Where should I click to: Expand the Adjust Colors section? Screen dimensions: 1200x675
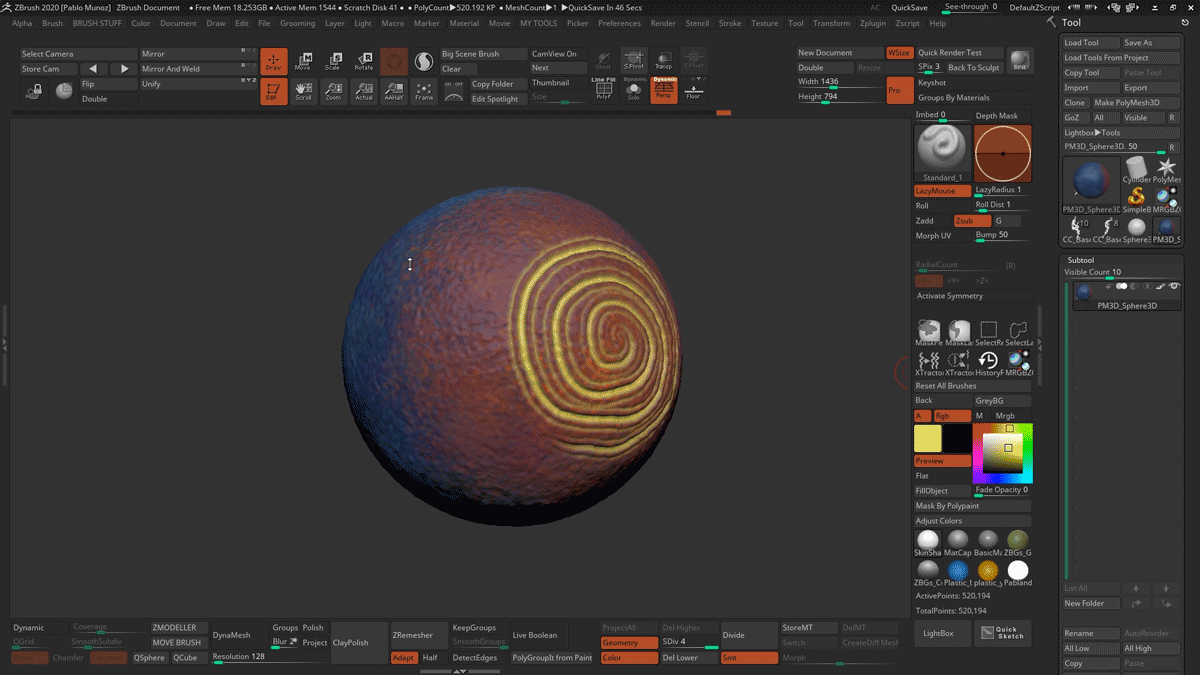point(973,521)
